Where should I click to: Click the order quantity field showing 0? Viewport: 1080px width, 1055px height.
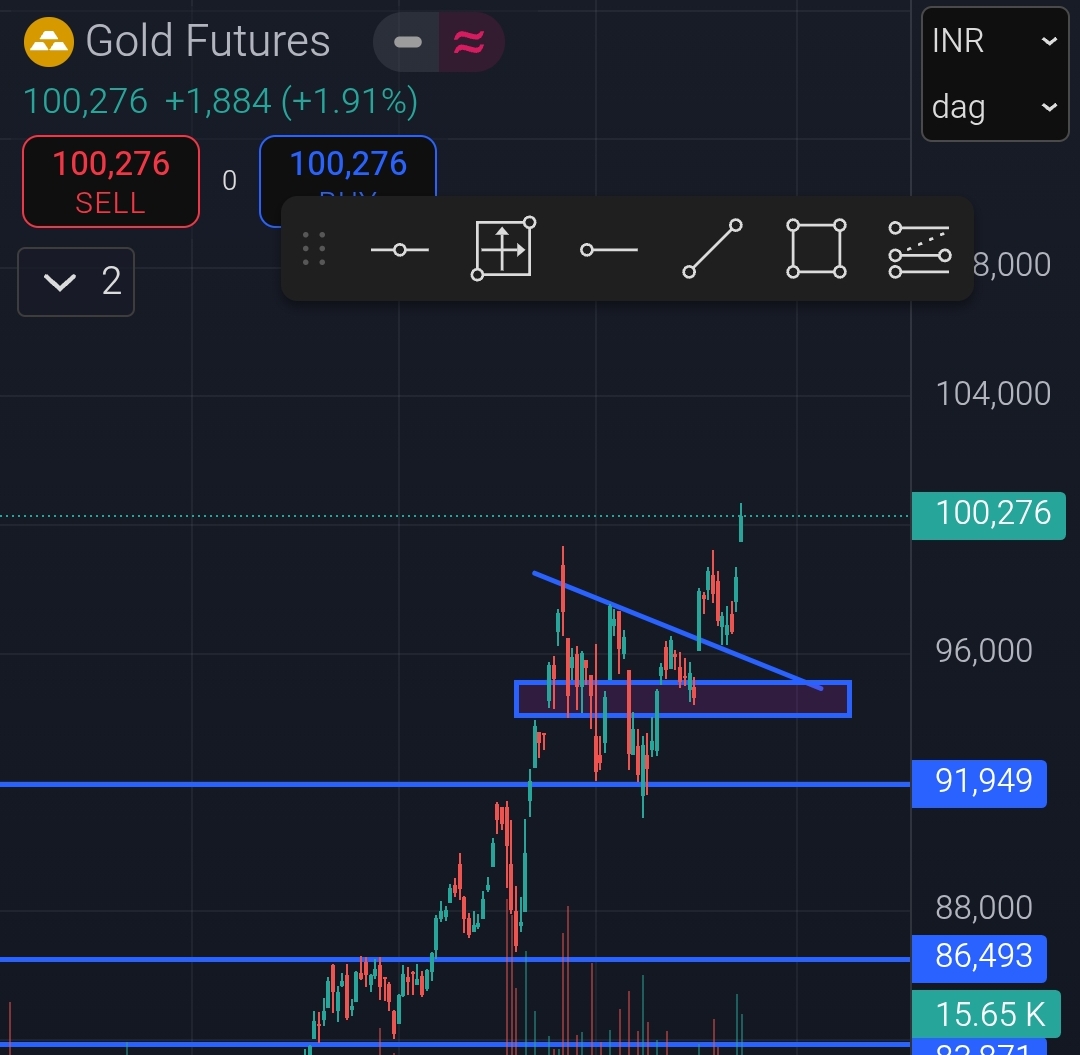click(x=229, y=181)
